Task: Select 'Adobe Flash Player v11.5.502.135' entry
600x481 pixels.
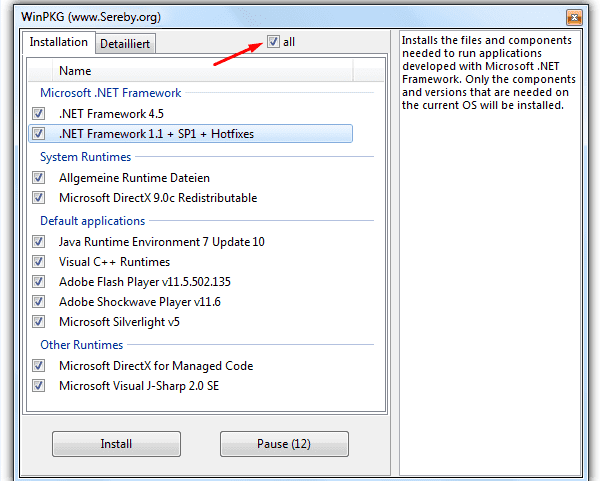Action: [x=145, y=282]
